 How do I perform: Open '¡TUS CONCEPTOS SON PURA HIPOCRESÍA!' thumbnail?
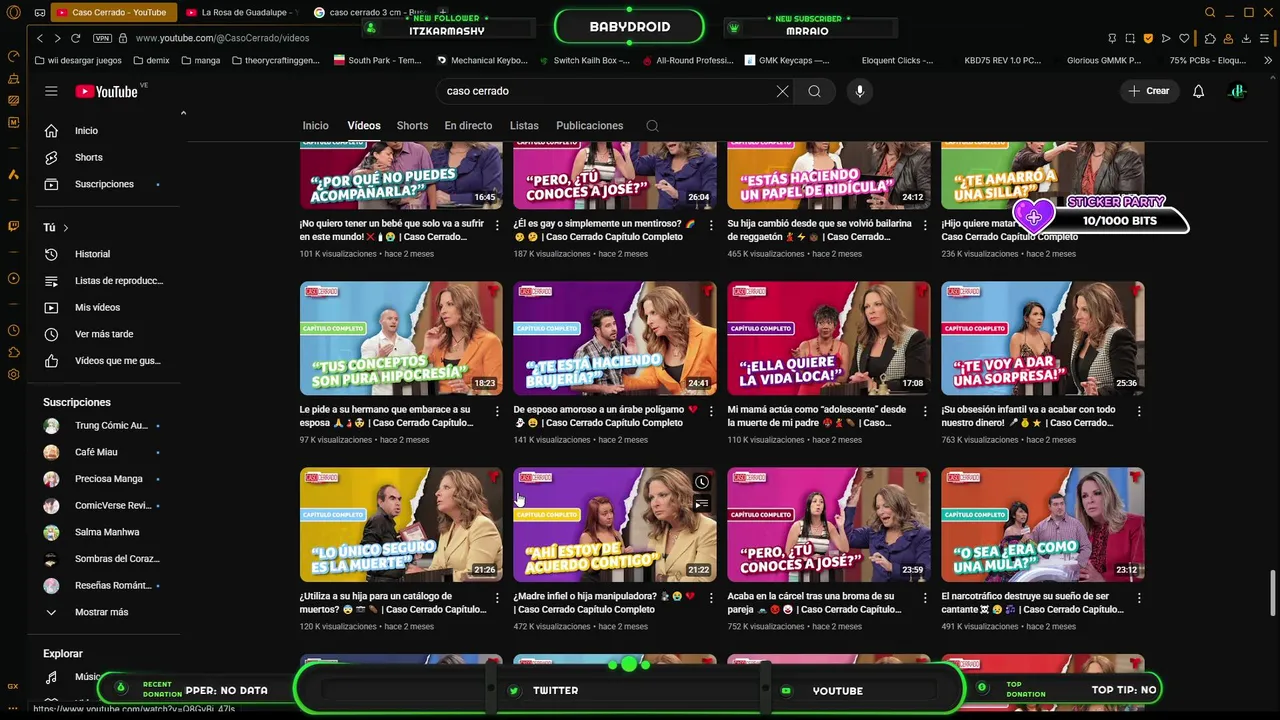coord(401,338)
